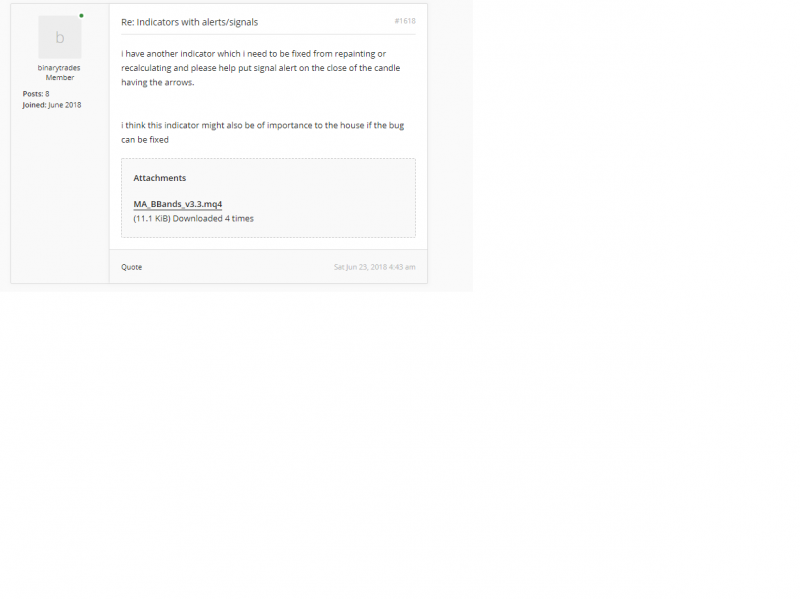Click the green online status dot
Image resolution: width=800 pixels, height=599 pixels.
coord(81,16)
